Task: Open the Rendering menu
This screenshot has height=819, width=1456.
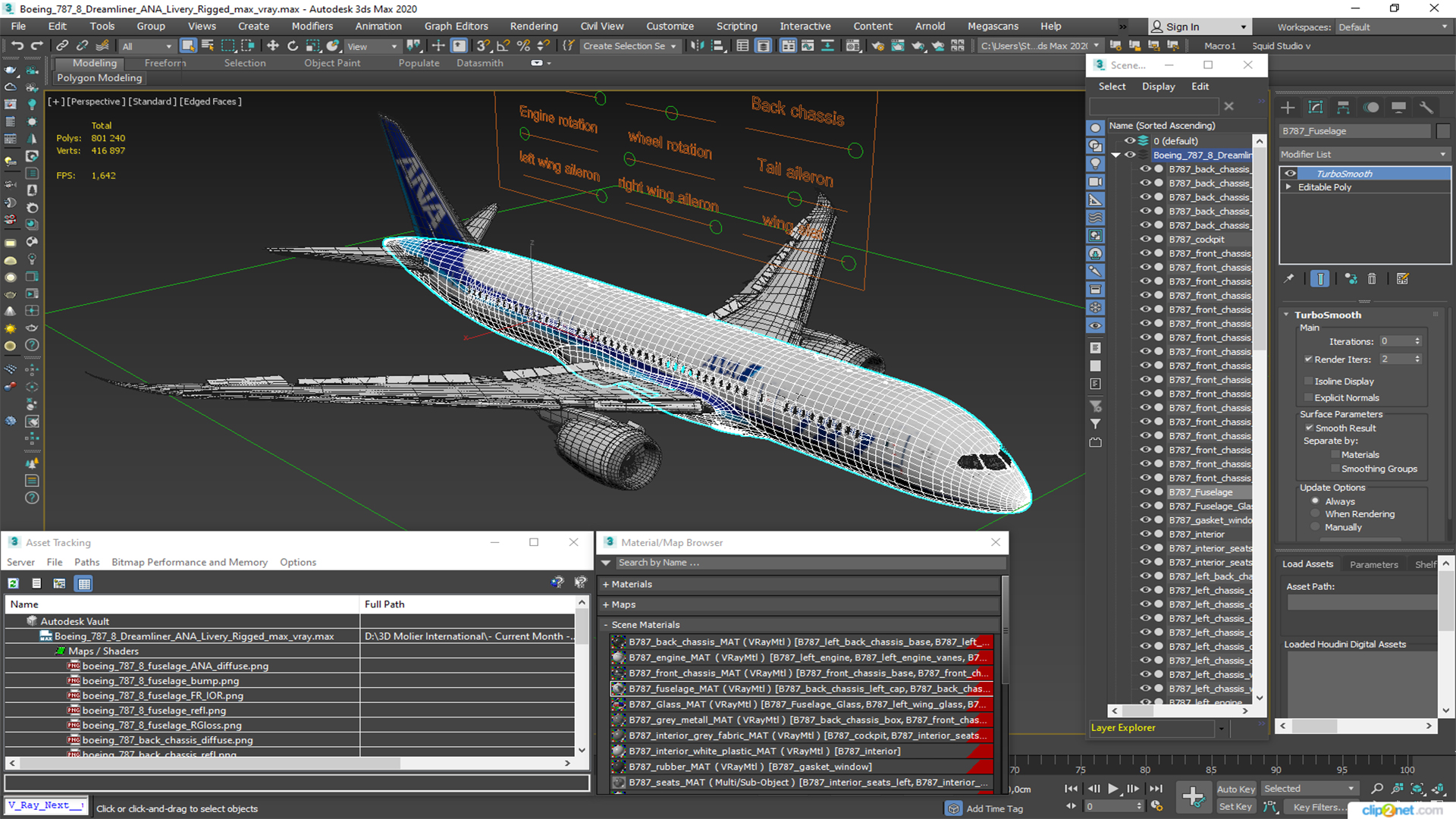Action: coord(533,27)
